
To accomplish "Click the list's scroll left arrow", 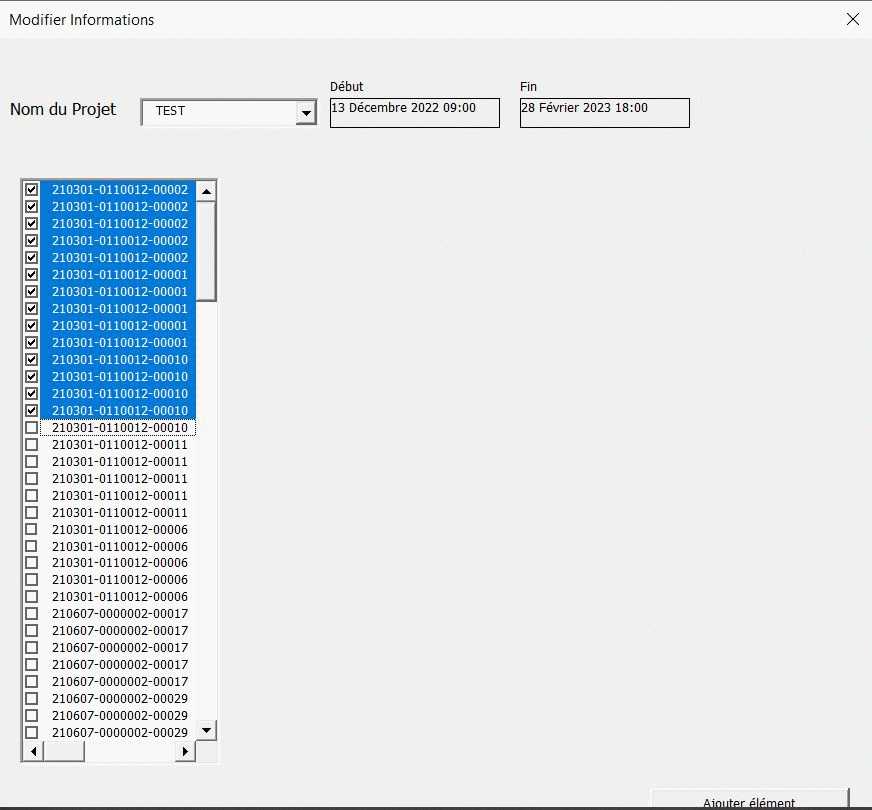I will click(33, 752).
